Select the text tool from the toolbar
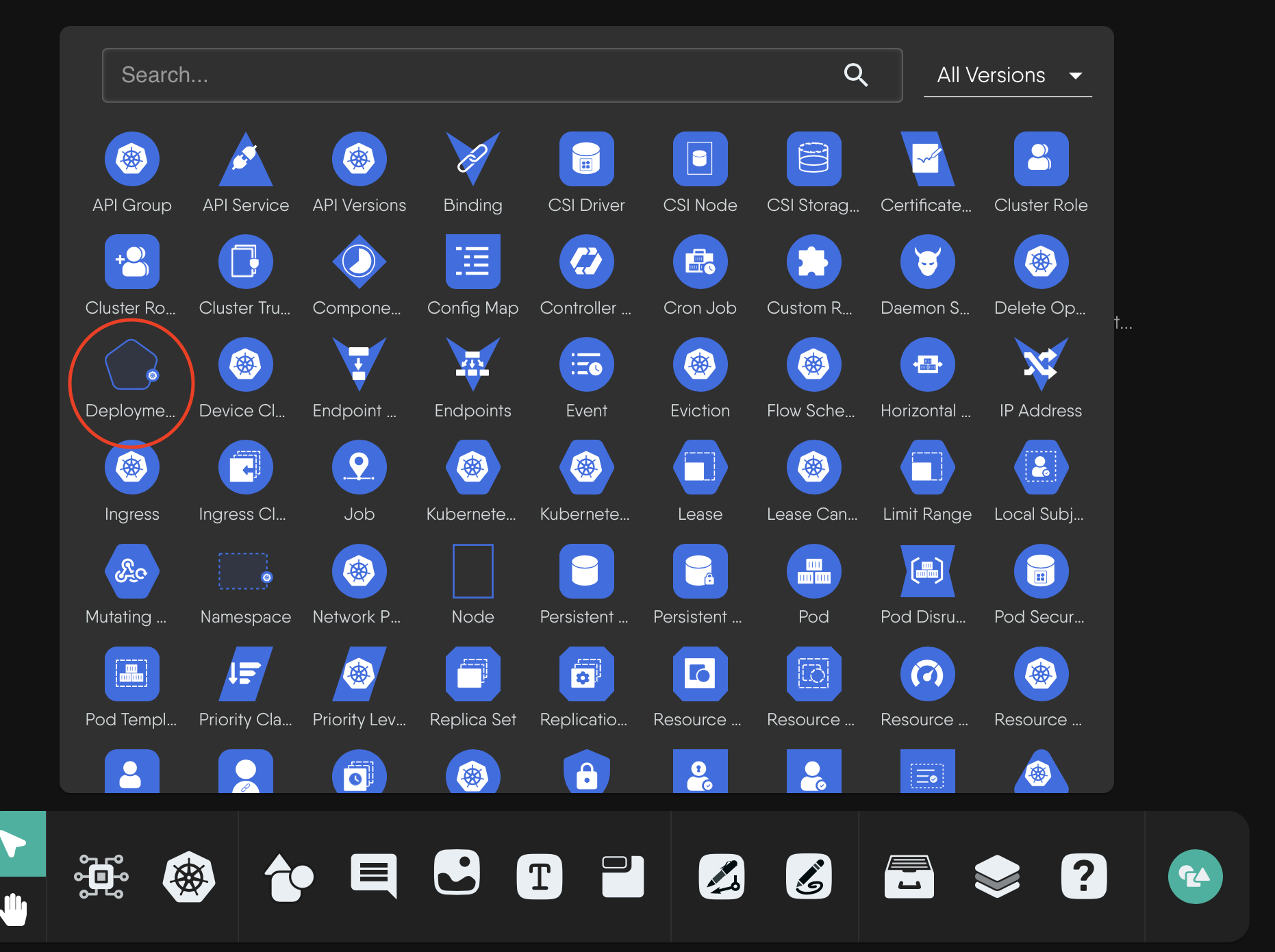This screenshot has width=1275, height=952. [x=540, y=876]
